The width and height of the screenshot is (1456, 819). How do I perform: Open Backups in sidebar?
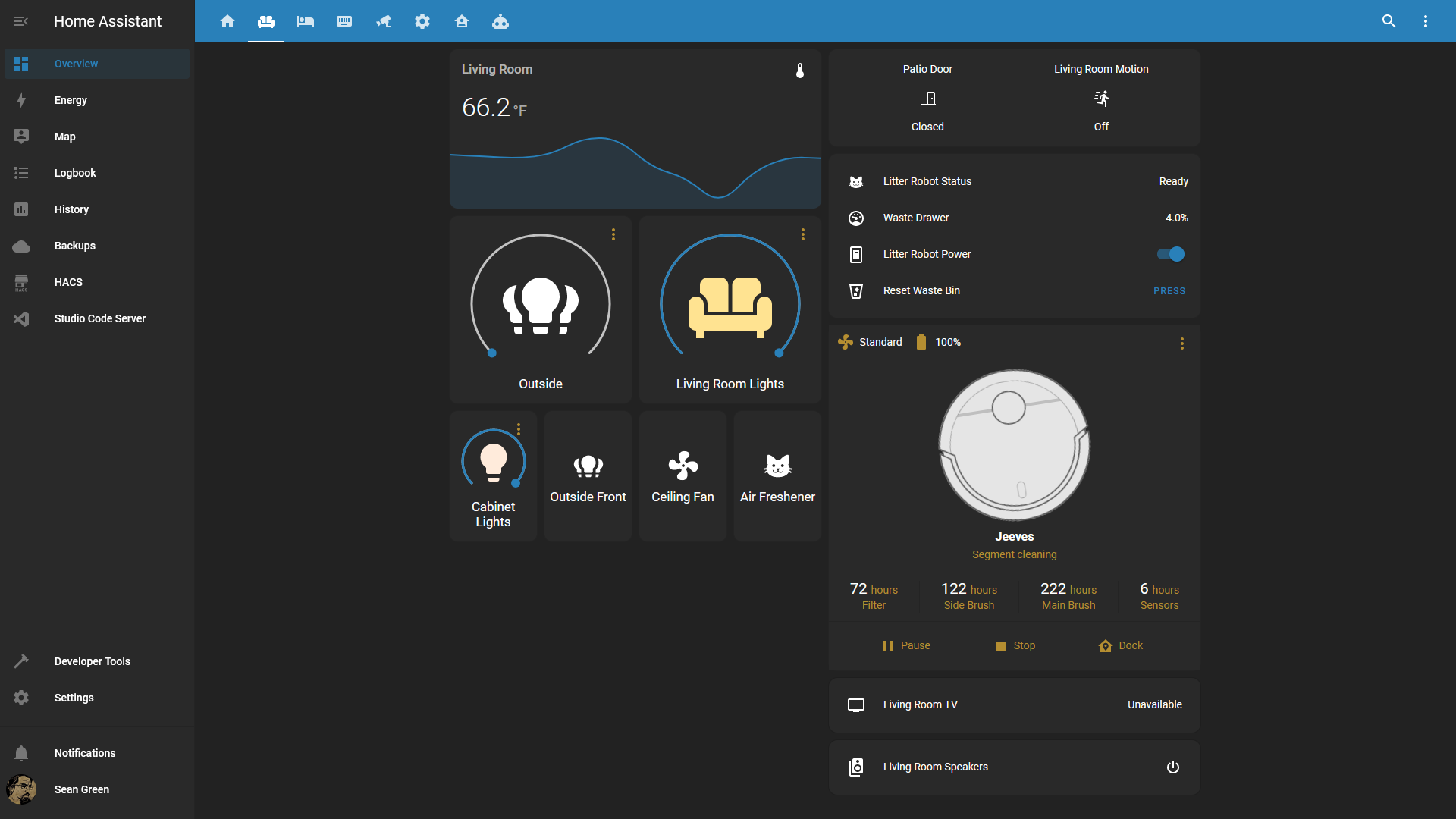pos(97,246)
